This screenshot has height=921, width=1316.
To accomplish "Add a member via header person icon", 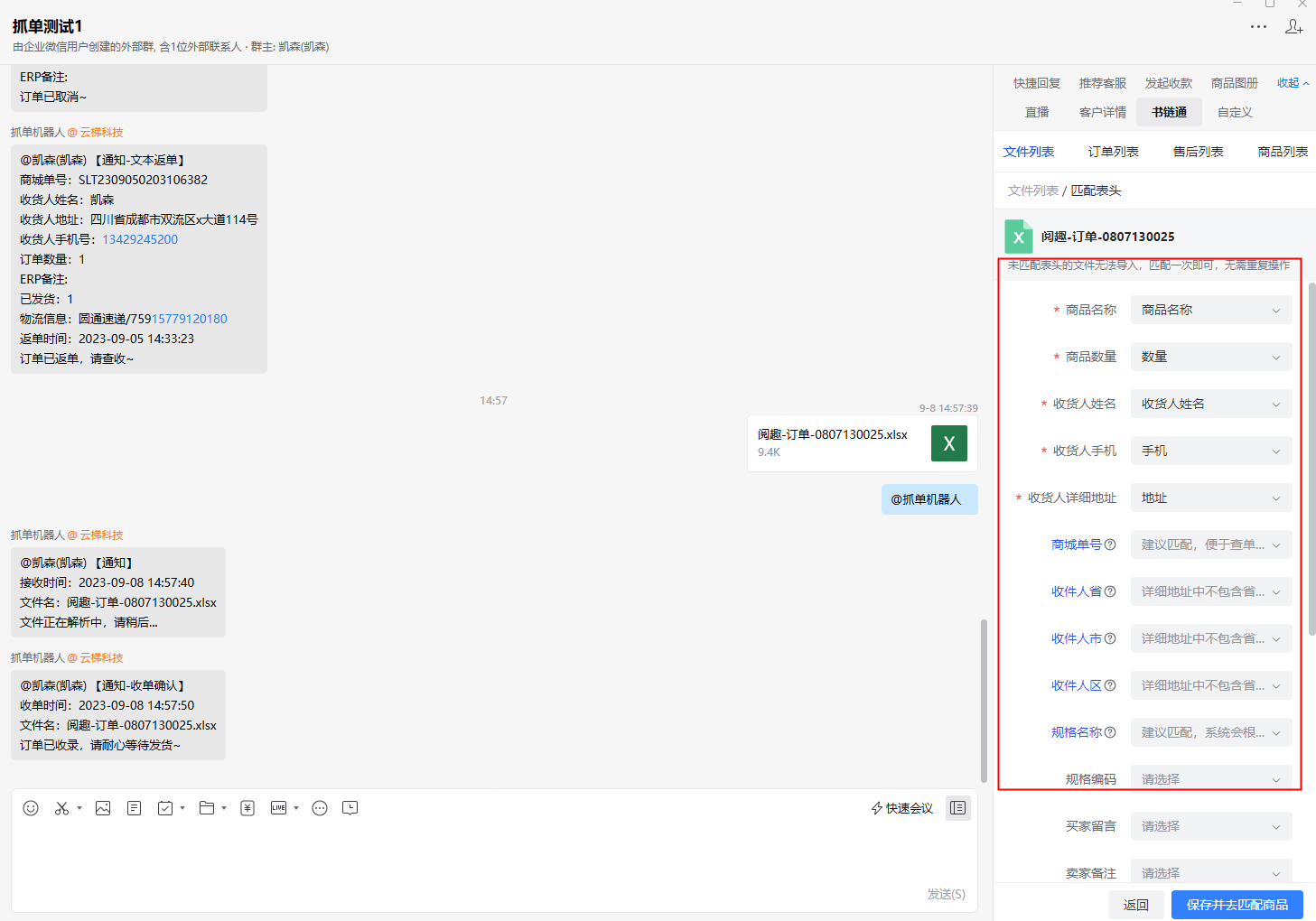I will pyautogui.click(x=1294, y=27).
